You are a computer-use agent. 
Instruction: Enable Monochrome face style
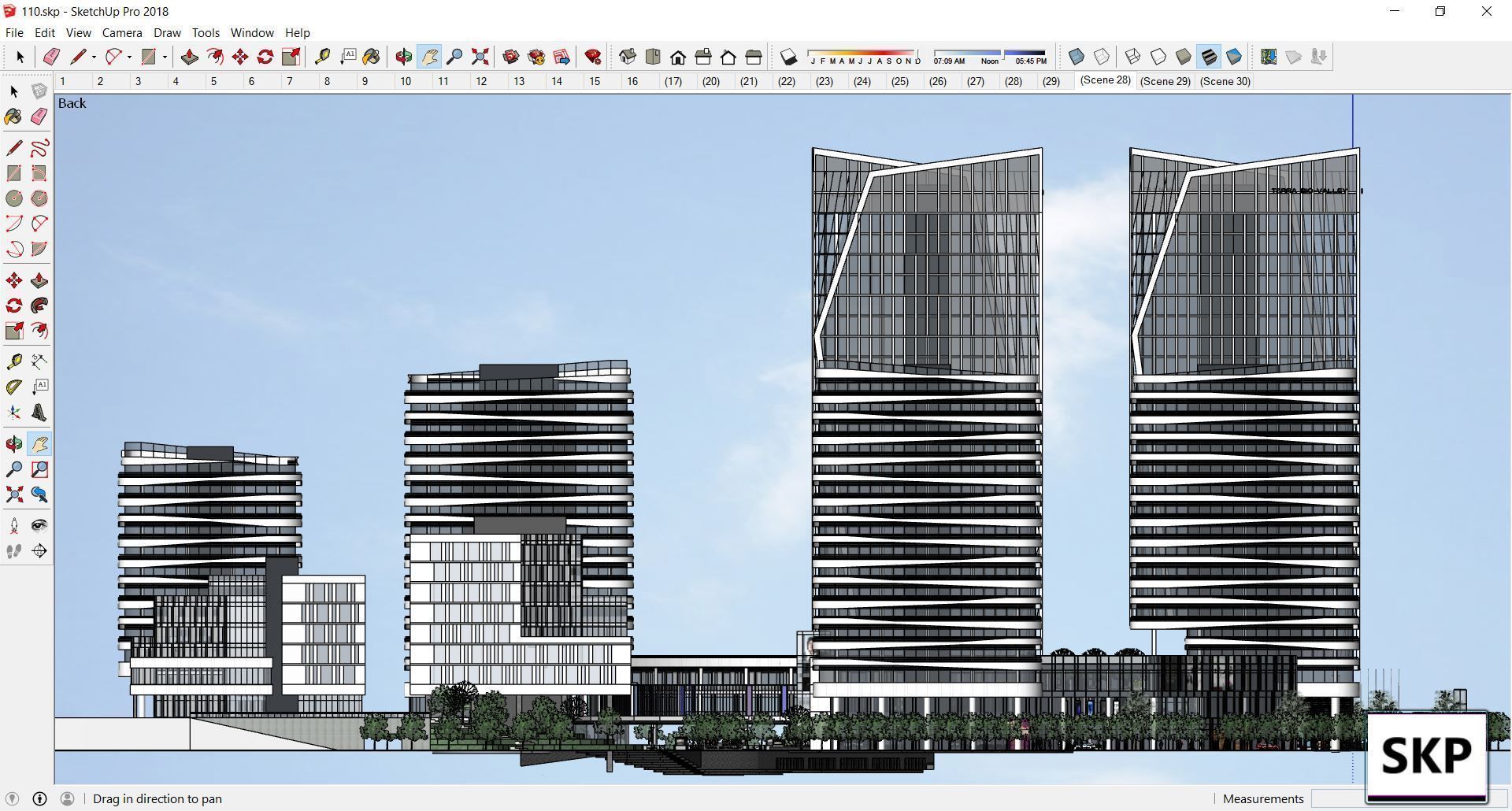click(x=1234, y=57)
